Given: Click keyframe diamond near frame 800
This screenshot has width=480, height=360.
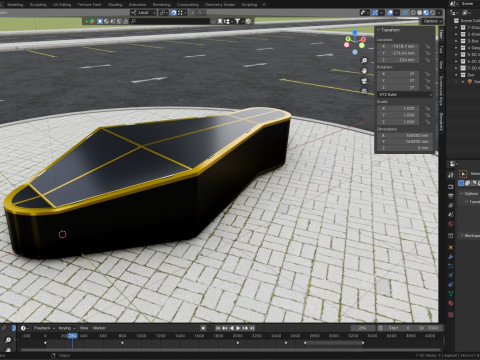Looking at the screenshot, I should click(x=122, y=343).
